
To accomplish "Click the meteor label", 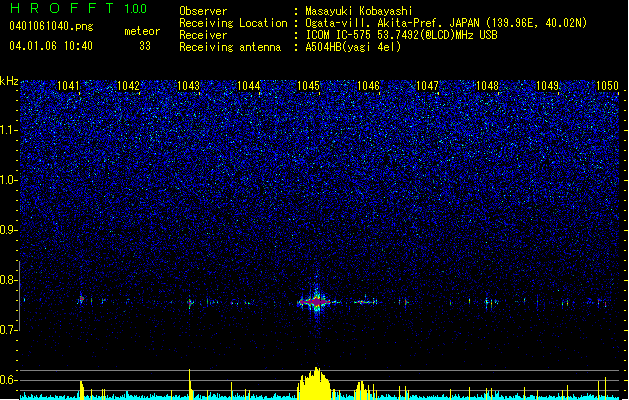I will point(142,31).
